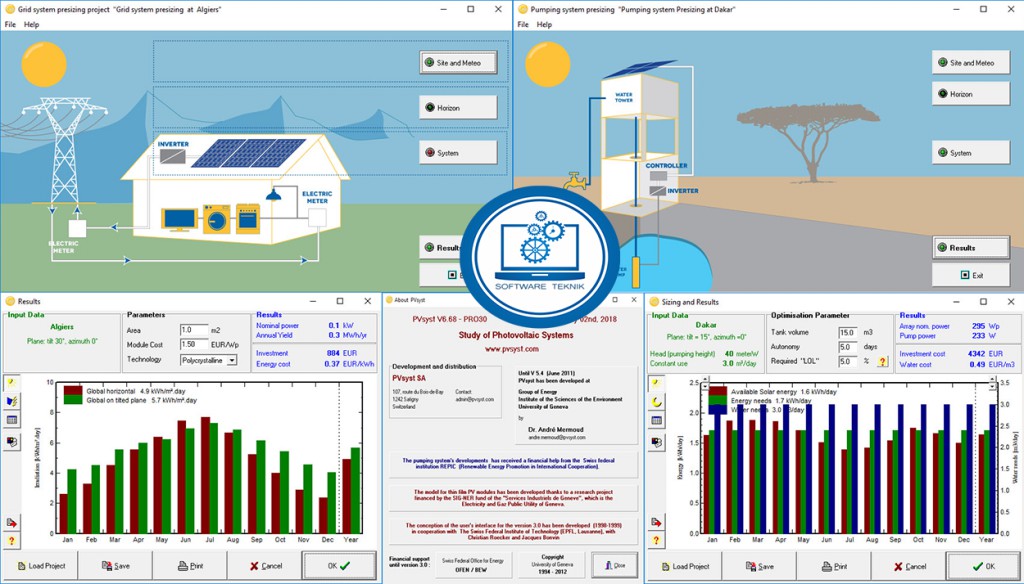The height and width of the screenshot is (584, 1024).
Task: Click the Array nom. power 295 Wp value
Action: pos(985,326)
